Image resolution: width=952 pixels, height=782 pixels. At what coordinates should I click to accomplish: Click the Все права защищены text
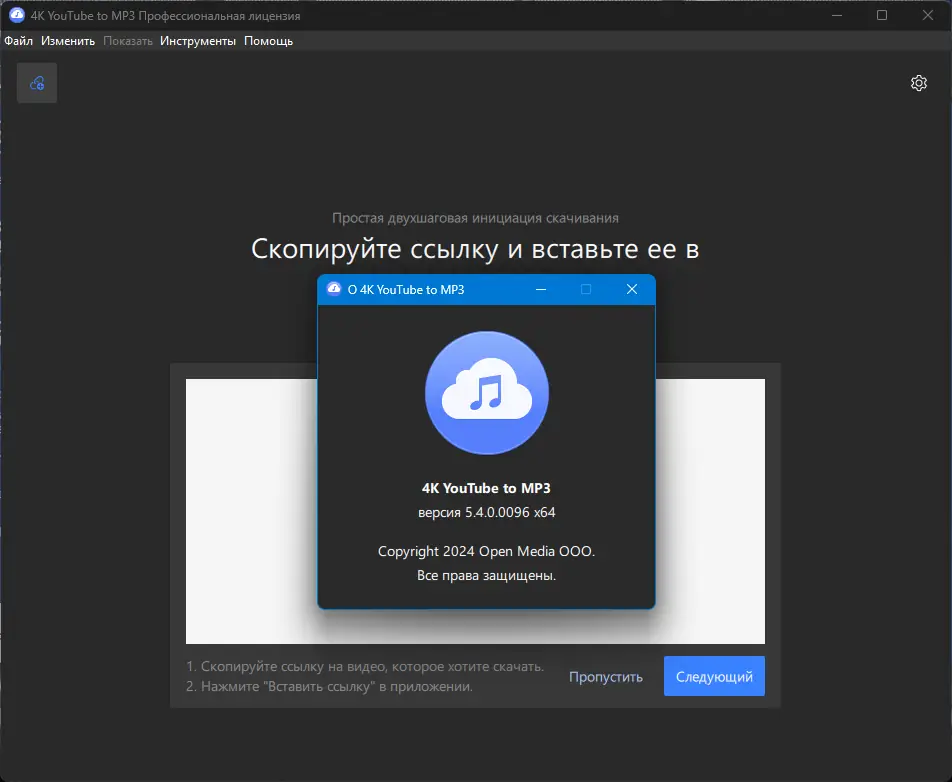(486, 576)
